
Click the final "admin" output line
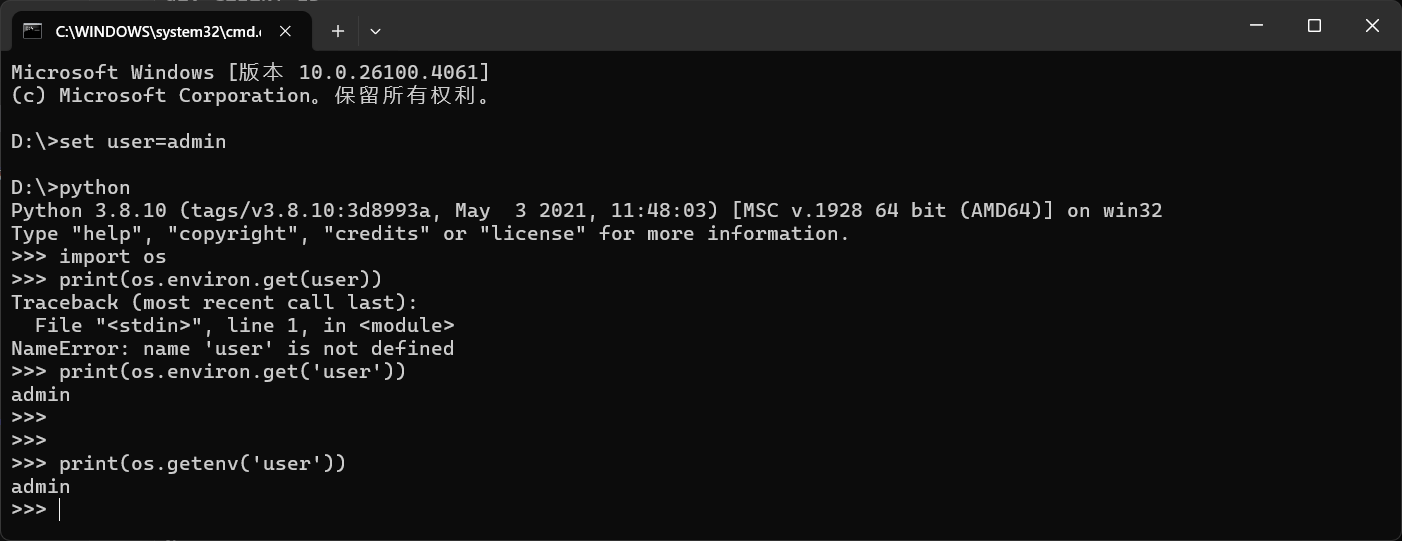point(41,487)
